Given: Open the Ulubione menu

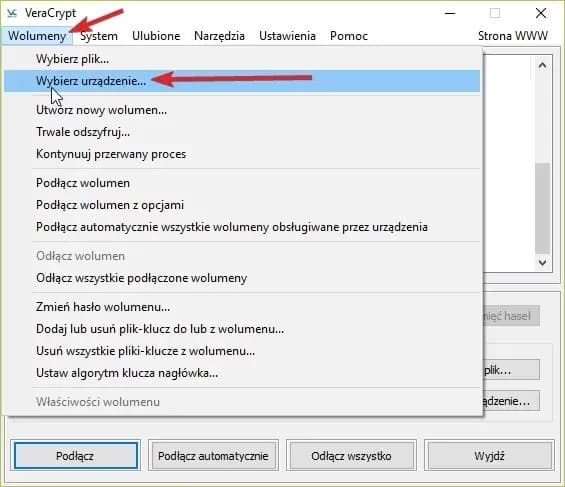Looking at the screenshot, I should [156, 36].
